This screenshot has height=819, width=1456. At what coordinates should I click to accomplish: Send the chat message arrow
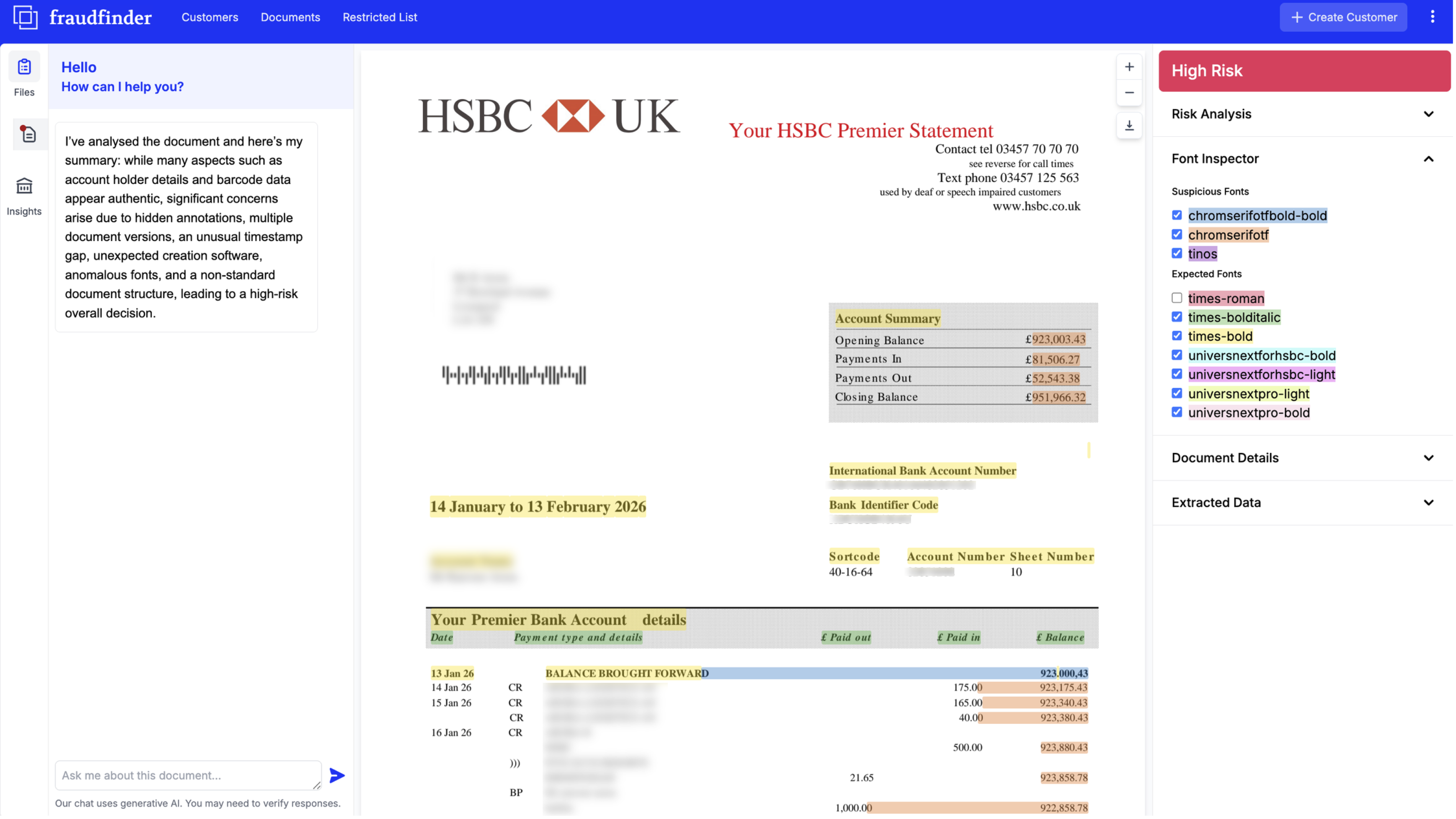[337, 776]
